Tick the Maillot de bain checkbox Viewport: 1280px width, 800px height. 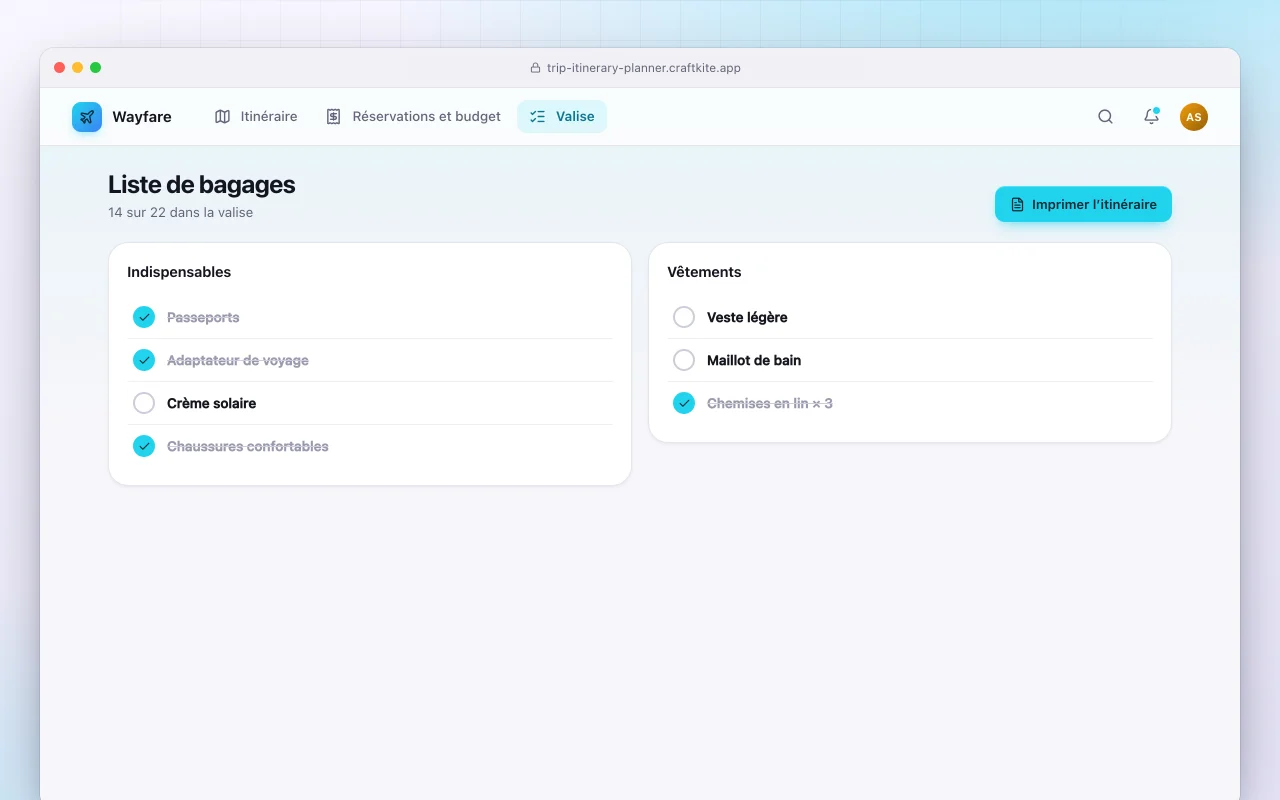[x=684, y=360]
